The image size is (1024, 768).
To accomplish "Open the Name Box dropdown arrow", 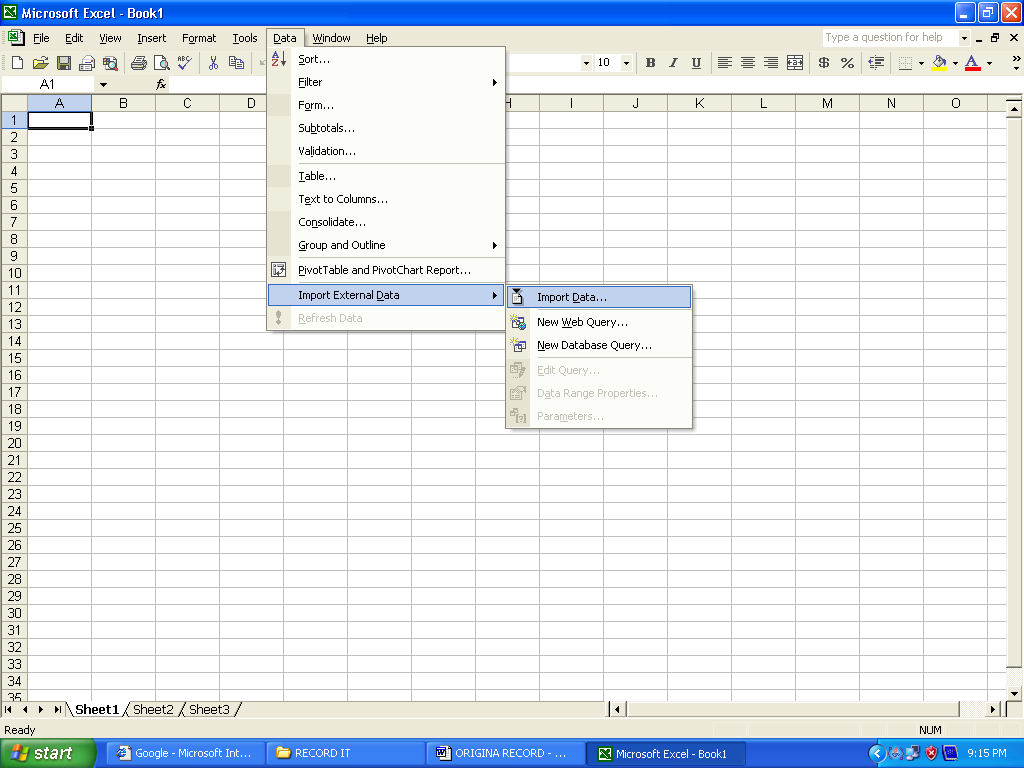I will (x=103, y=84).
